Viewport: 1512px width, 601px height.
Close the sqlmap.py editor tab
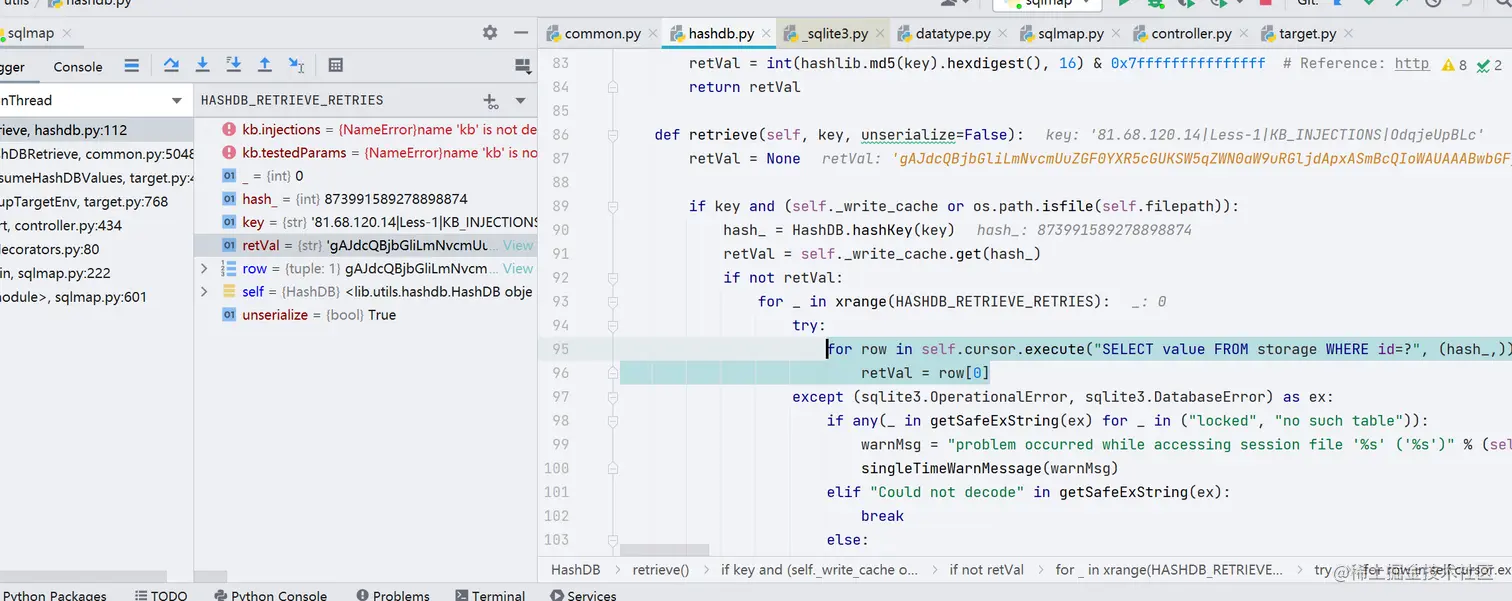click(x=1115, y=33)
